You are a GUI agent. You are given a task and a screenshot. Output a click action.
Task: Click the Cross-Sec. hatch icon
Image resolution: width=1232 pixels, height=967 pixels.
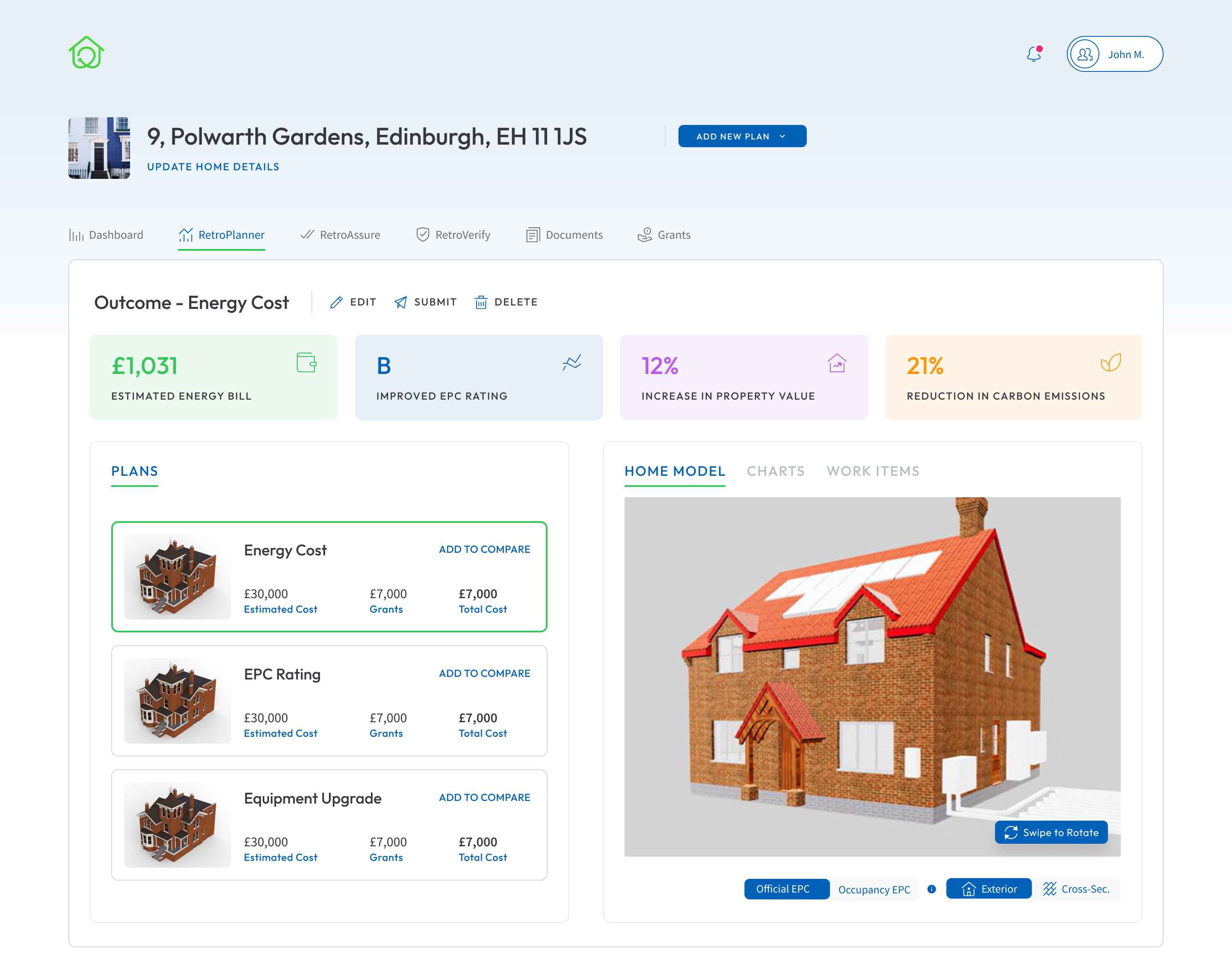1050,889
